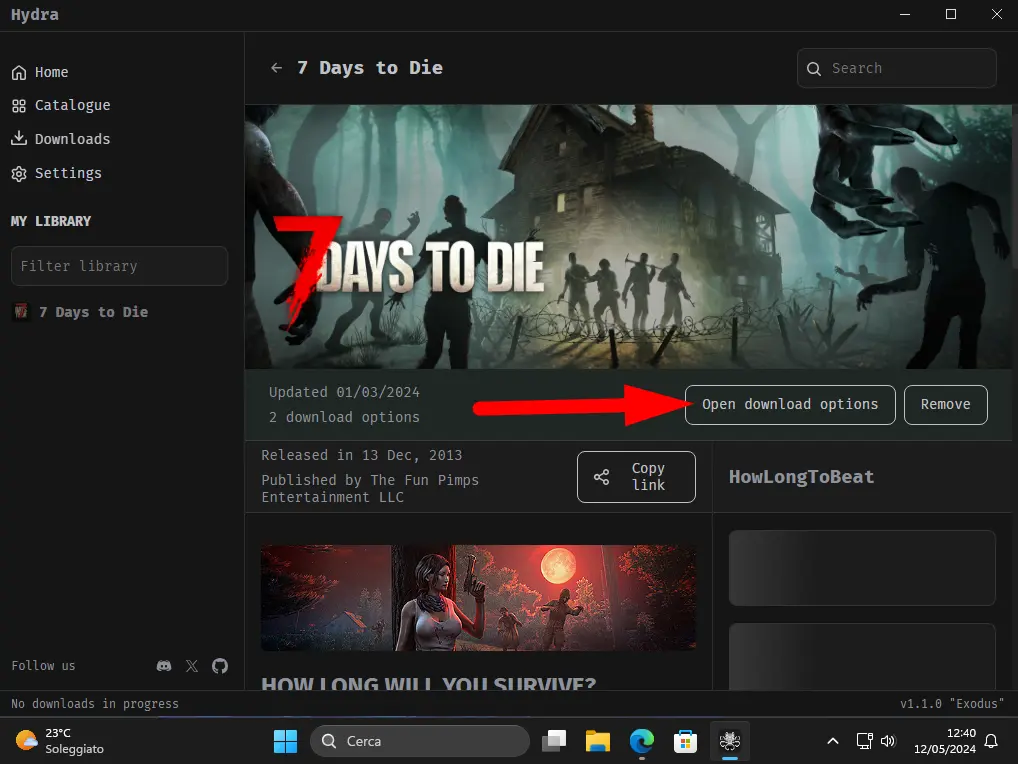
Task: Open the X social link icon
Action: pos(192,666)
